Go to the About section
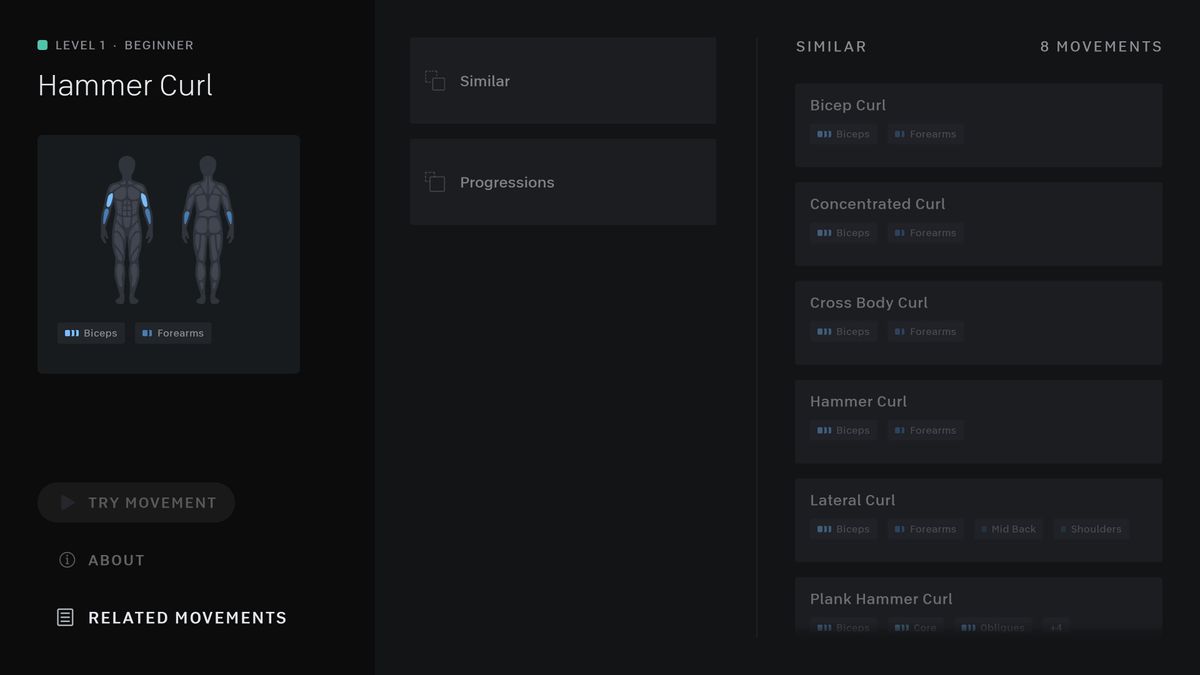The width and height of the screenshot is (1200, 675). (x=116, y=560)
